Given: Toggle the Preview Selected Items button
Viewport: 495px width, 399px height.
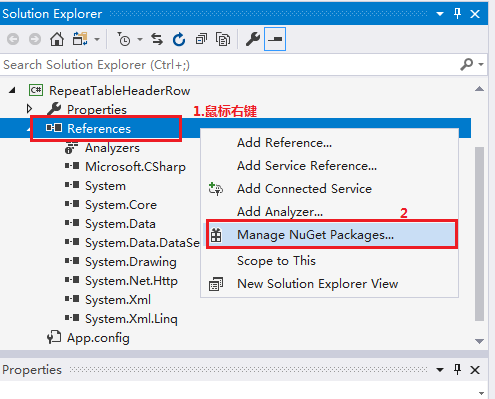Looking at the screenshot, I should click(275, 39).
